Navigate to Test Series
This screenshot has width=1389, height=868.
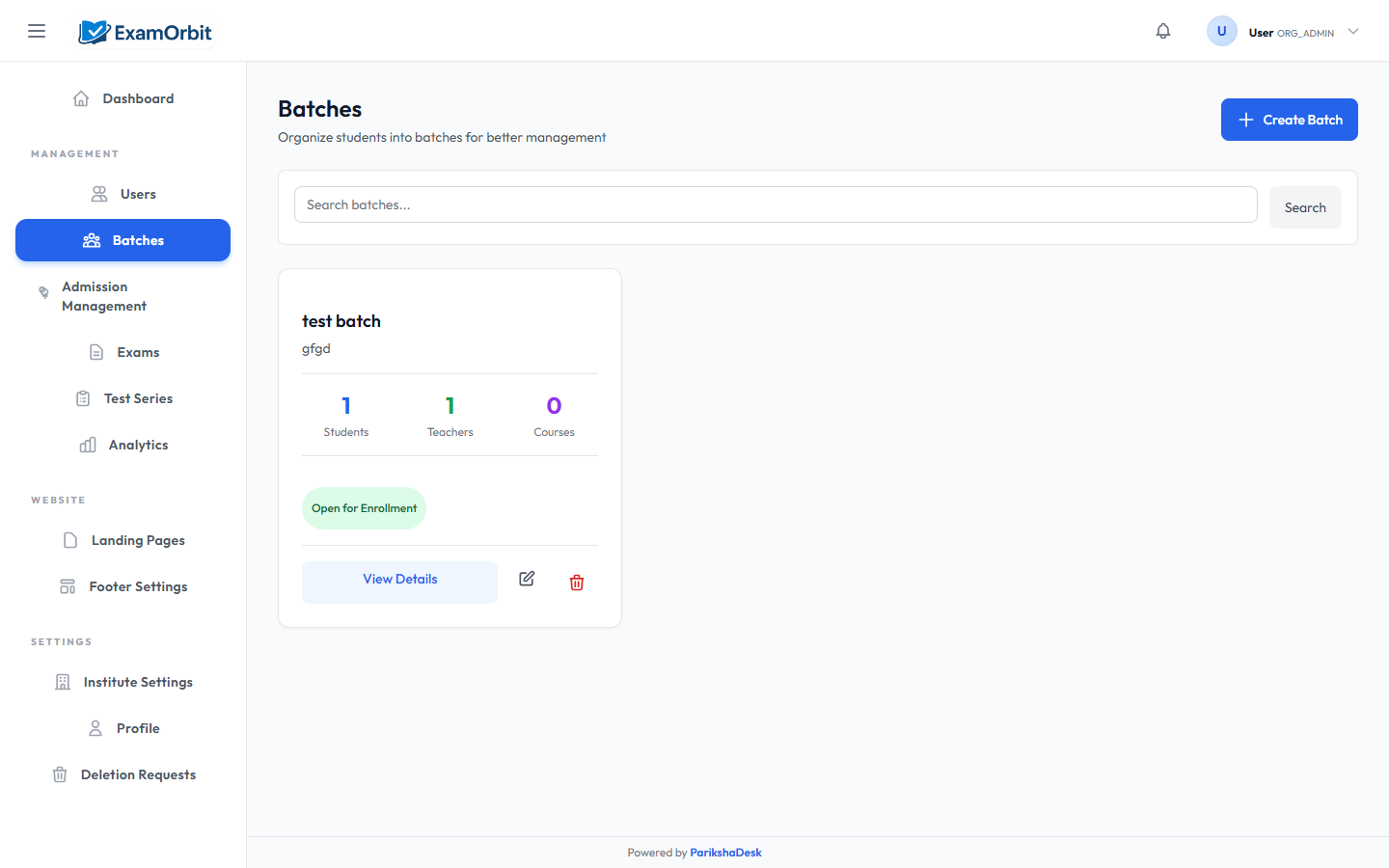pos(123,398)
